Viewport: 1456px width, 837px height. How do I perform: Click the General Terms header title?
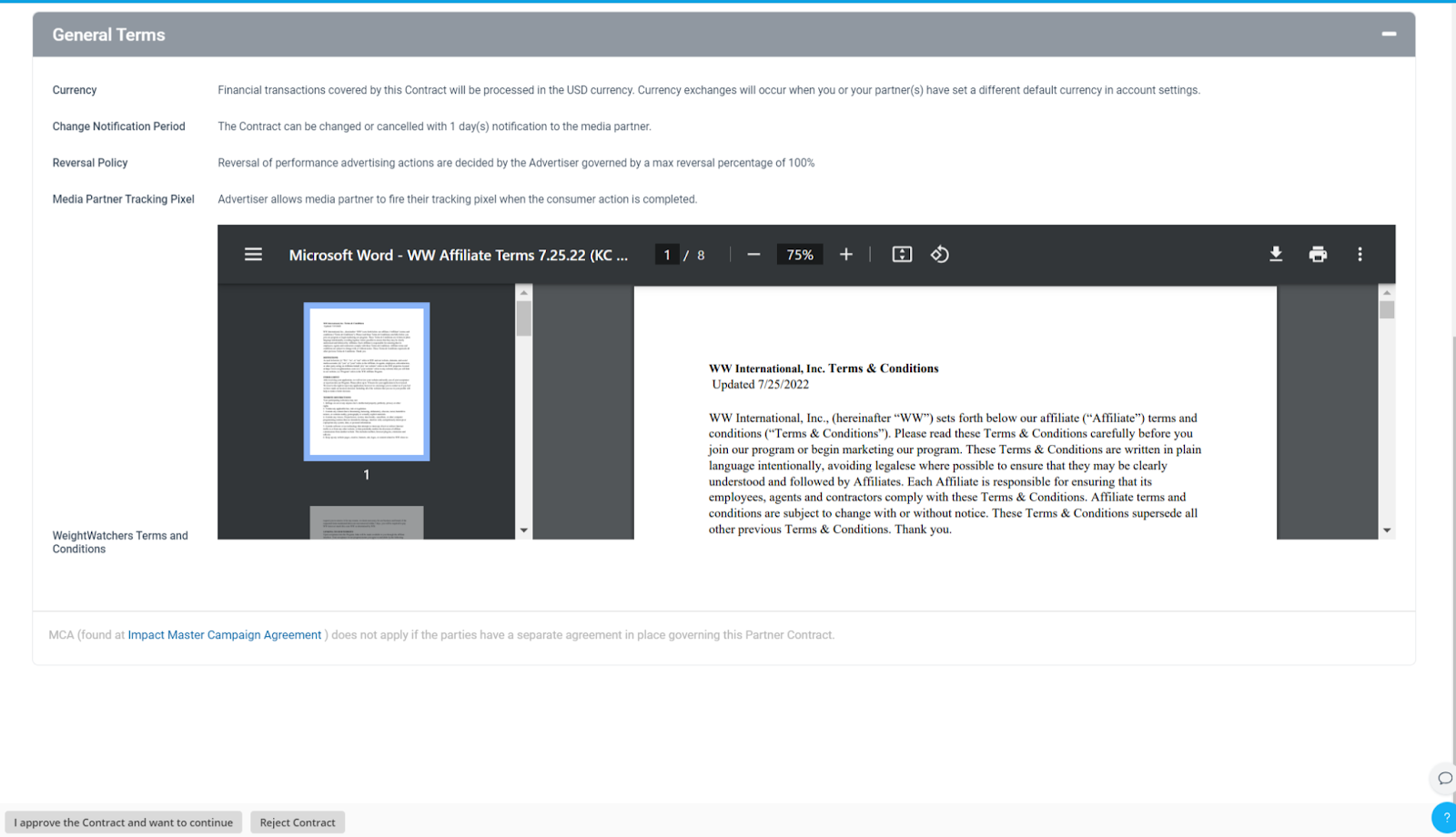(108, 35)
